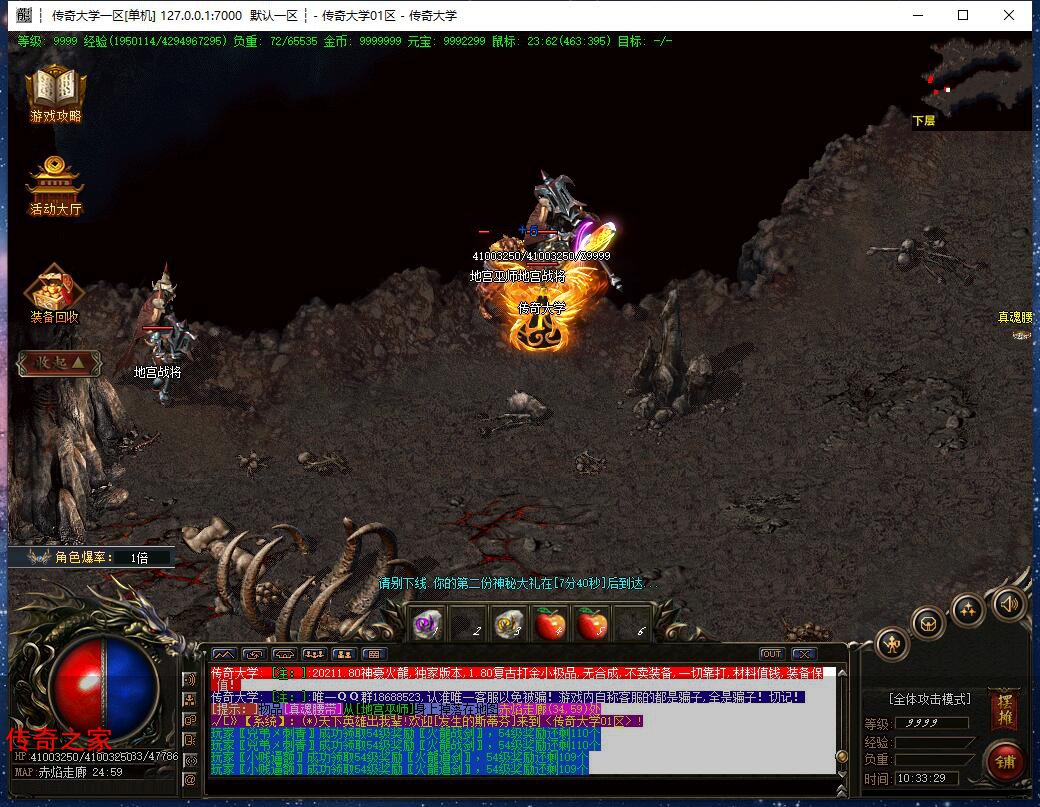This screenshot has height=807, width=1040.
Task: Click the third chat toolbar button
Action: 284,654
